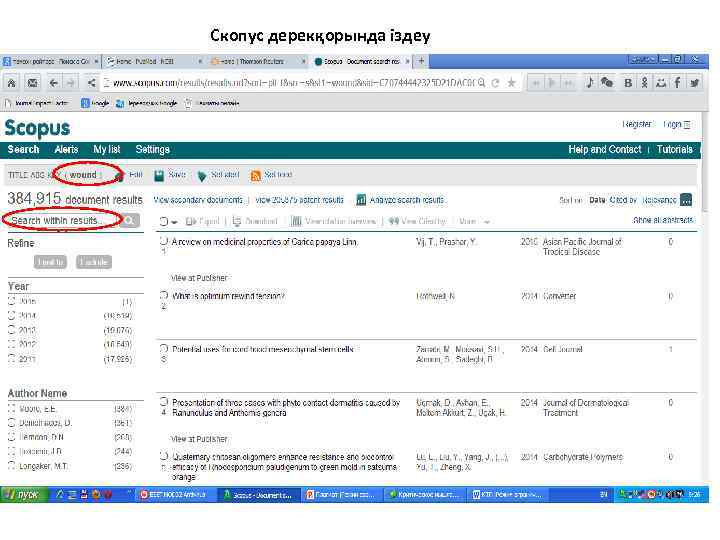Switch to the Thomson Reuters browser tab
Image resolution: width=720 pixels, height=540 pixels.
coord(258,61)
